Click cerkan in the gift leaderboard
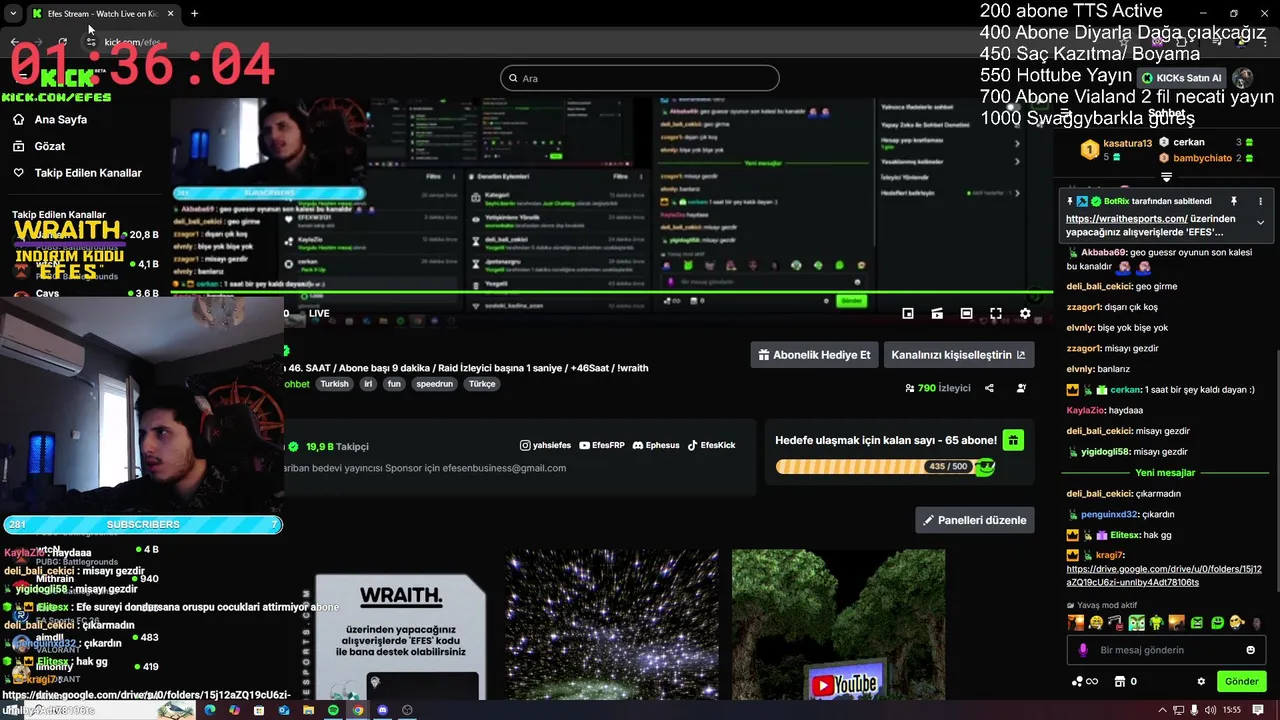The height and width of the screenshot is (720, 1280). [1189, 142]
